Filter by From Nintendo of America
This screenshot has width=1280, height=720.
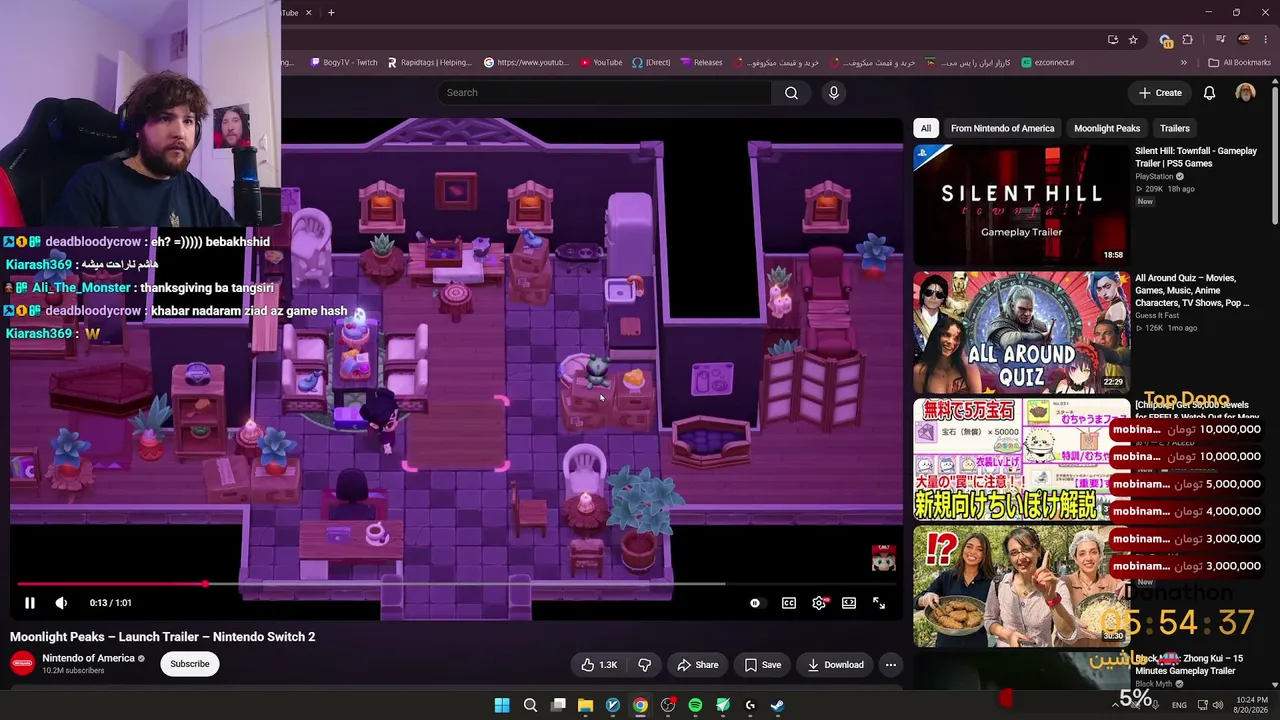point(1002,128)
